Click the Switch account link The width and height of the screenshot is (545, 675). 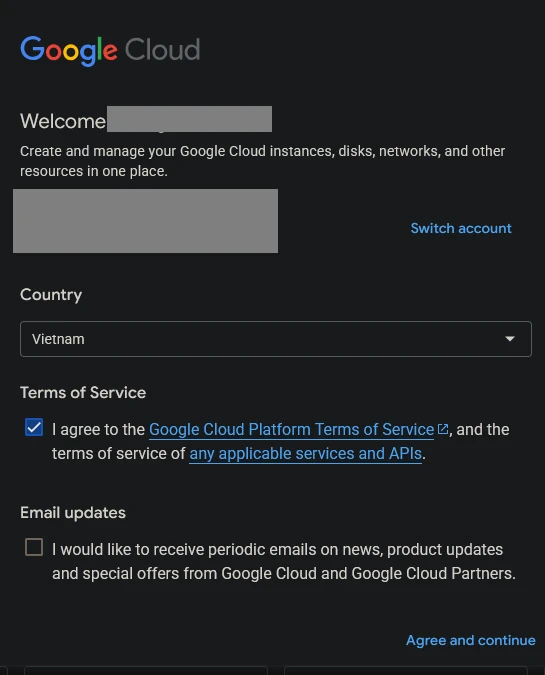(x=461, y=228)
